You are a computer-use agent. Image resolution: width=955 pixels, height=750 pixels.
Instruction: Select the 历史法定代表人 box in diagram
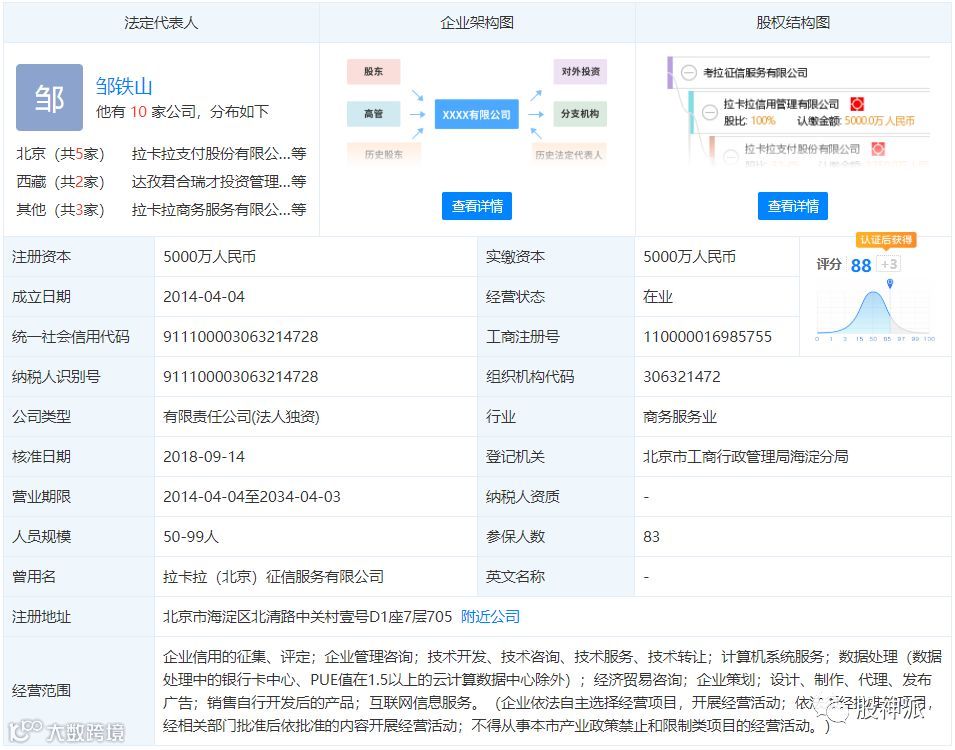coord(569,154)
